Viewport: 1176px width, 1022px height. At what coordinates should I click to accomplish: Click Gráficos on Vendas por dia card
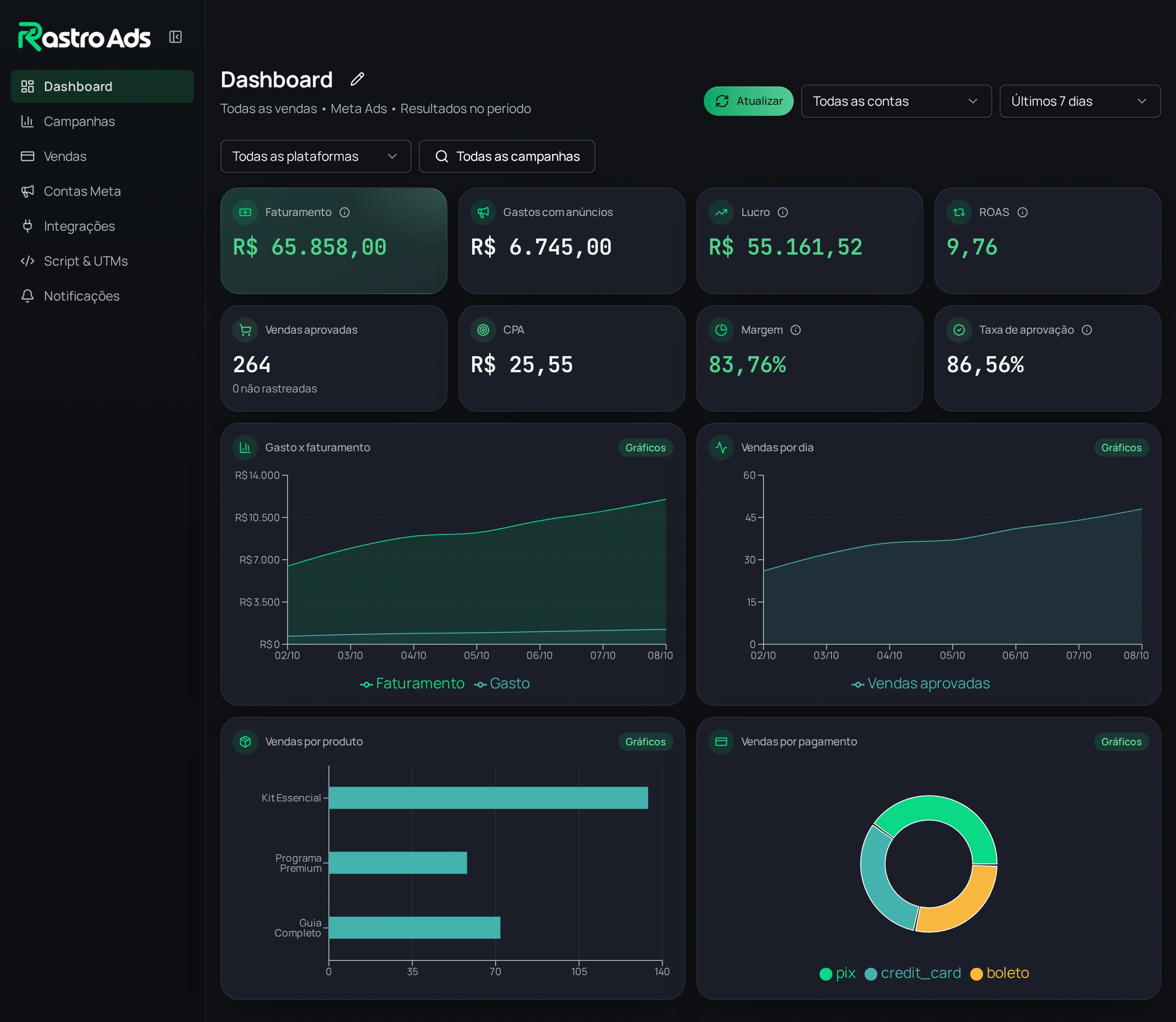coord(1121,448)
